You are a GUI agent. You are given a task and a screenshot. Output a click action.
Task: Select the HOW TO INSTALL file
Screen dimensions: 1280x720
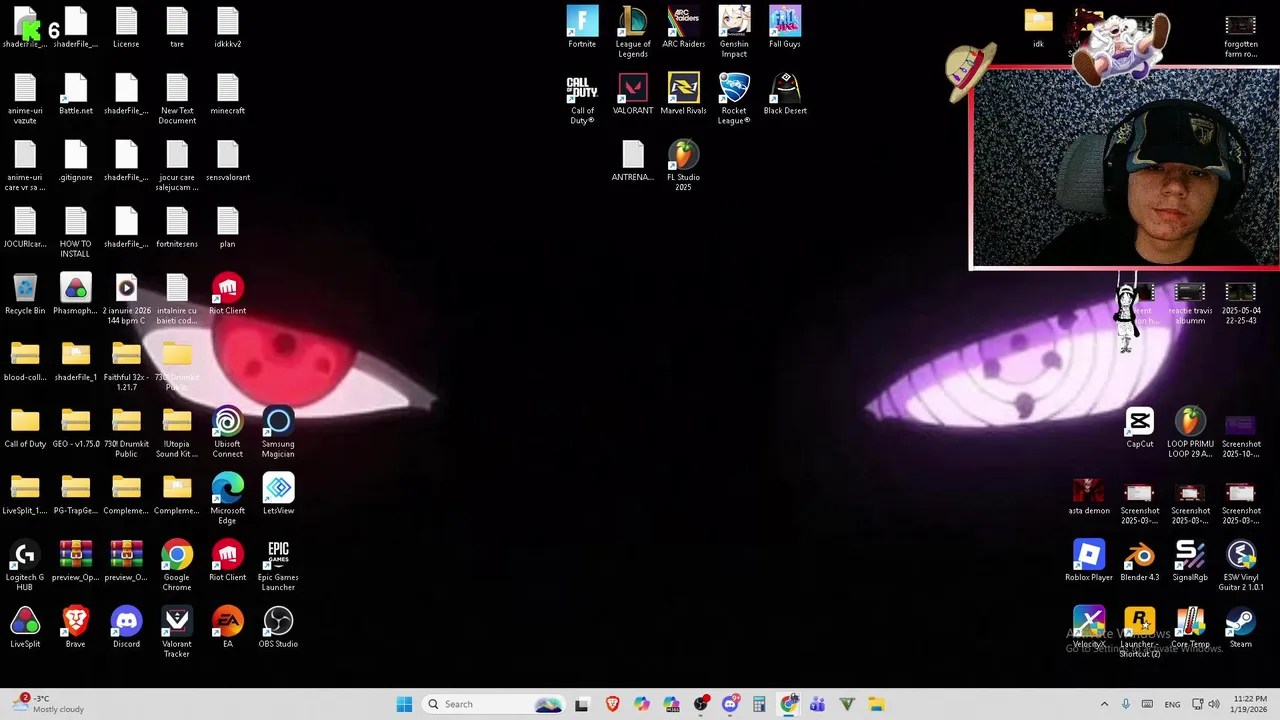(x=76, y=232)
